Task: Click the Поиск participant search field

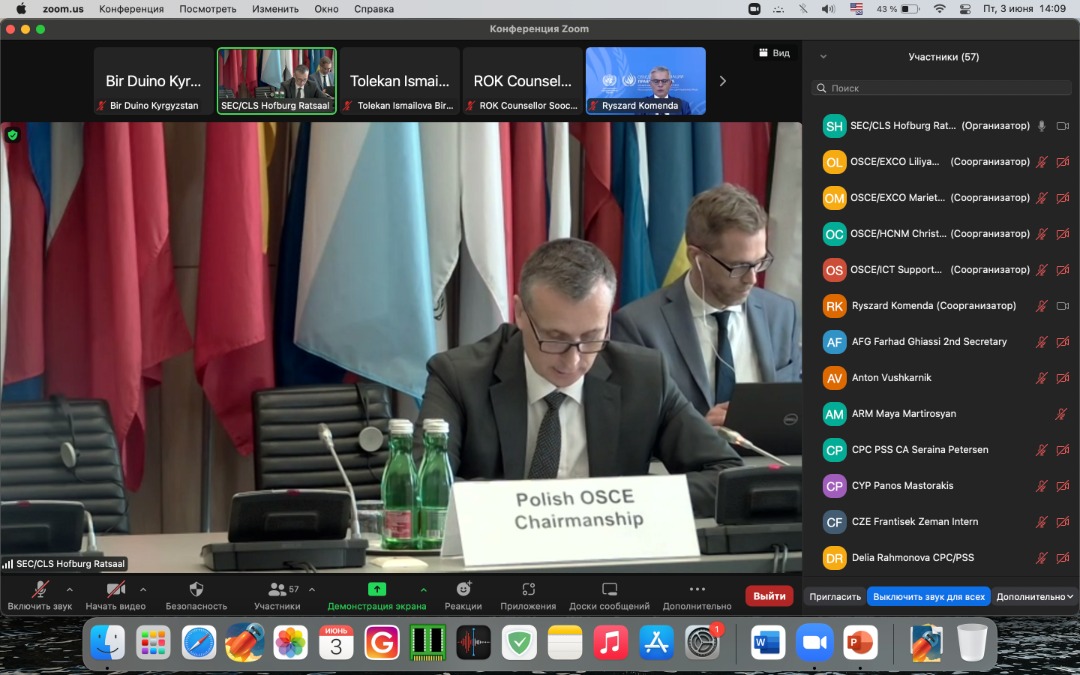Action: [x=942, y=88]
